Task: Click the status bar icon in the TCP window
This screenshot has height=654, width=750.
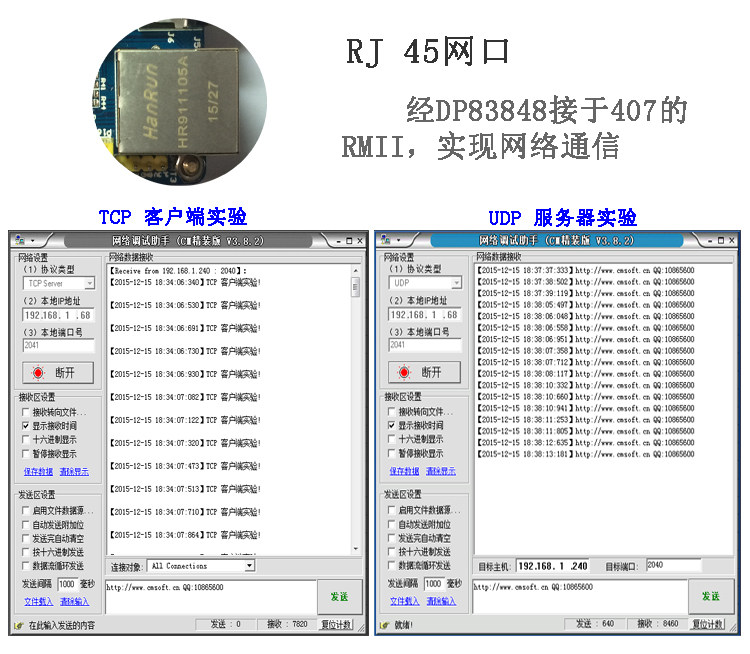Action: point(19,625)
